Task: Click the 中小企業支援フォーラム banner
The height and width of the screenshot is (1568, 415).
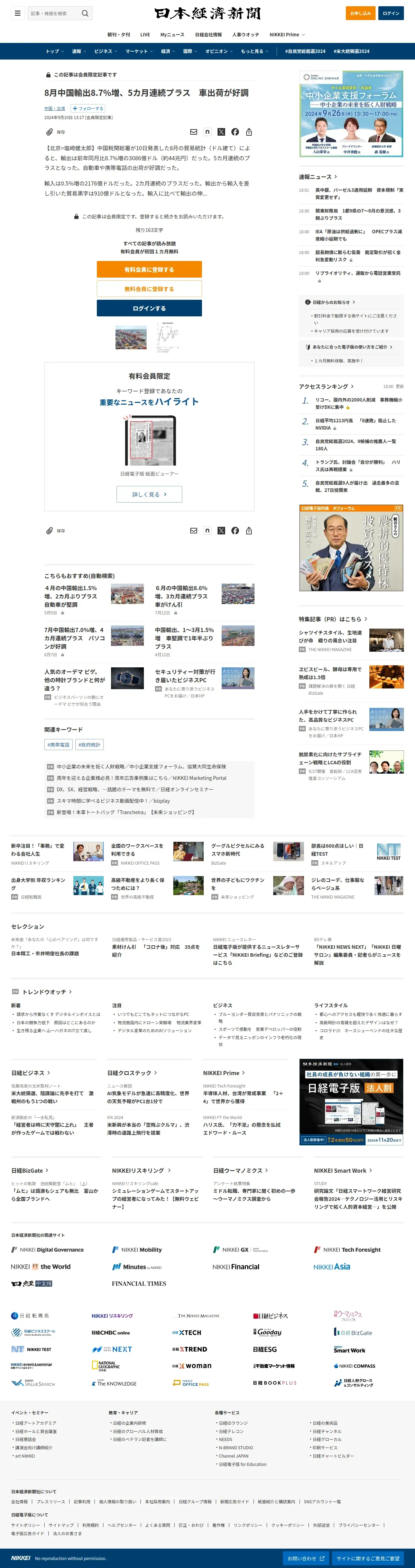Action: 351,114
